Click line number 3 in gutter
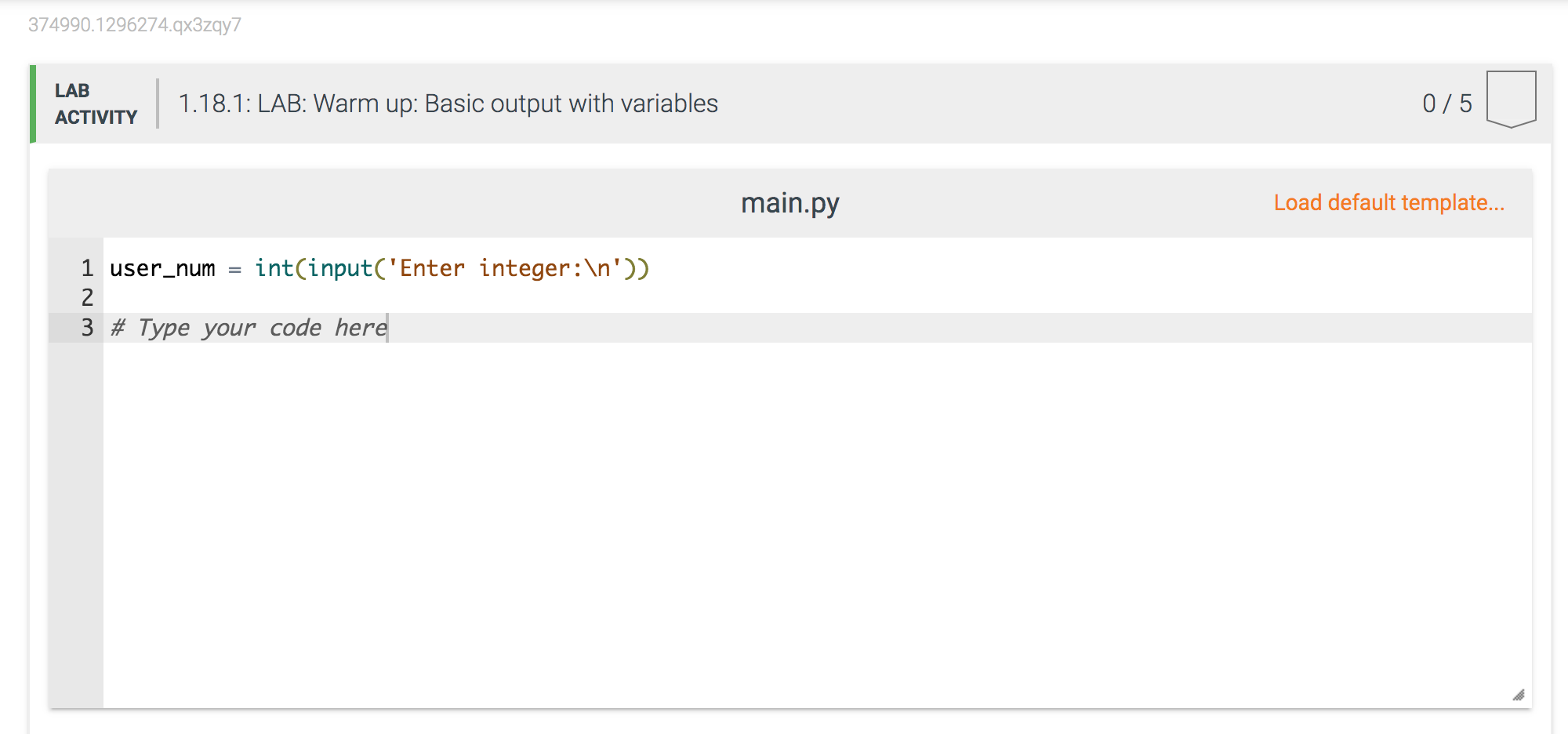The image size is (1568, 734). (87, 327)
